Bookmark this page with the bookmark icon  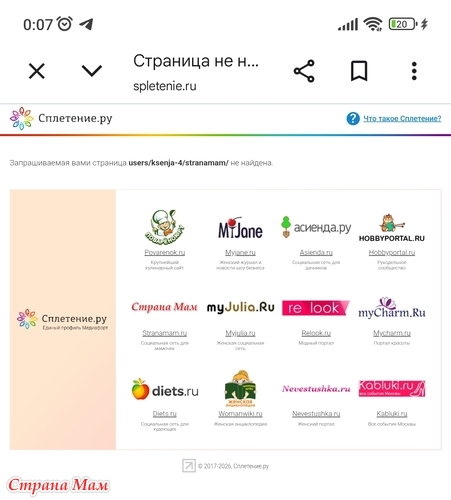(x=359, y=71)
